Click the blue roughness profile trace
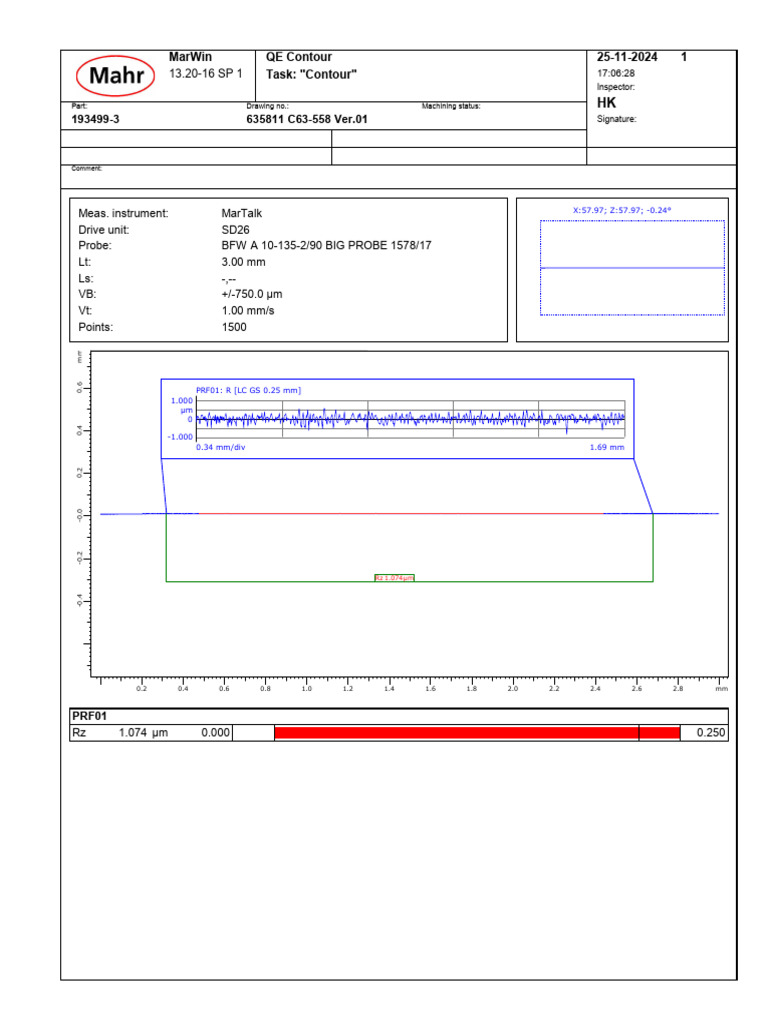Viewport: 768px width, 1024px height. coord(410,419)
